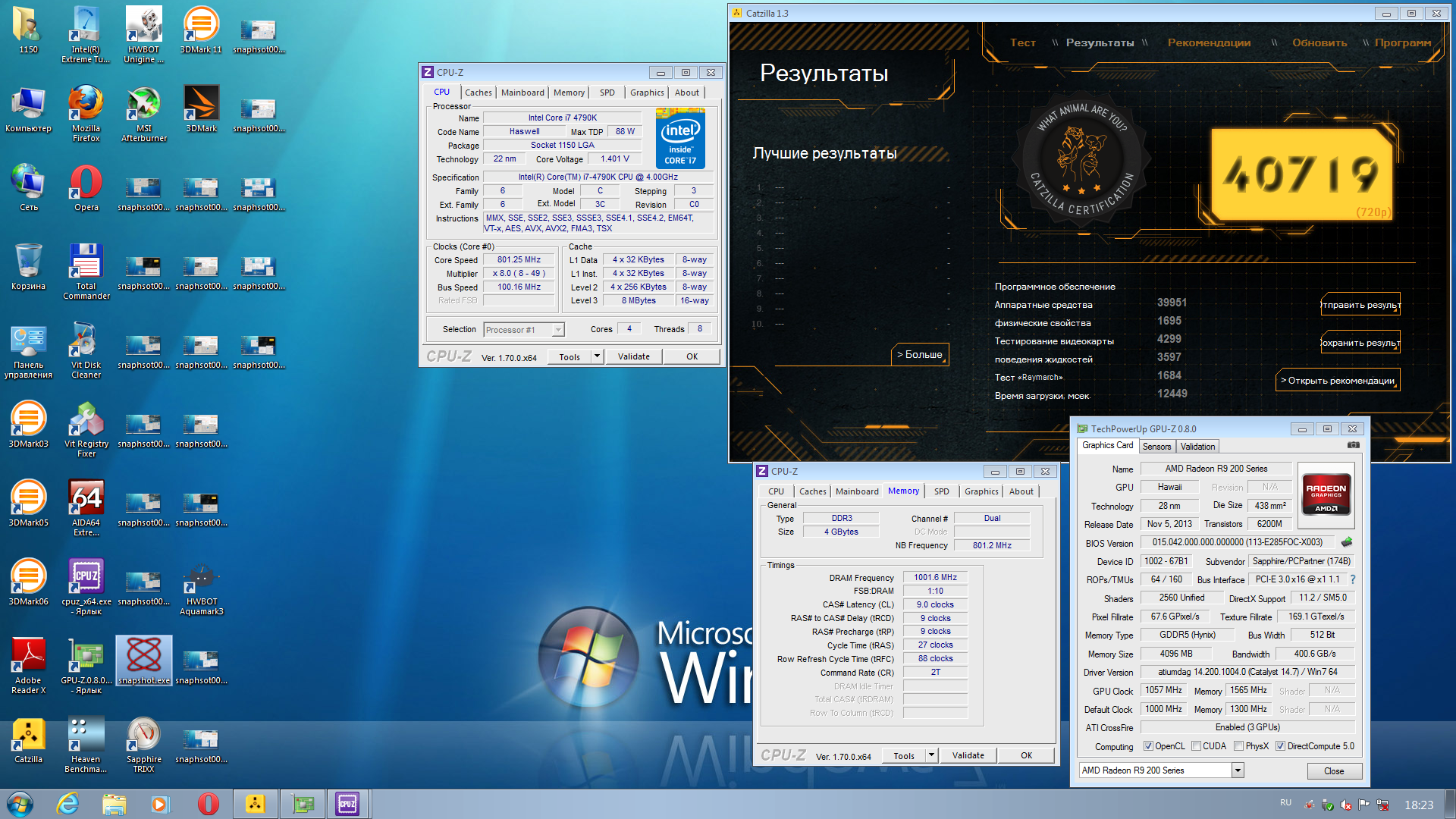The image size is (1456, 819).
Task: Launch MSI Afterburner shortcut
Action: 143,113
